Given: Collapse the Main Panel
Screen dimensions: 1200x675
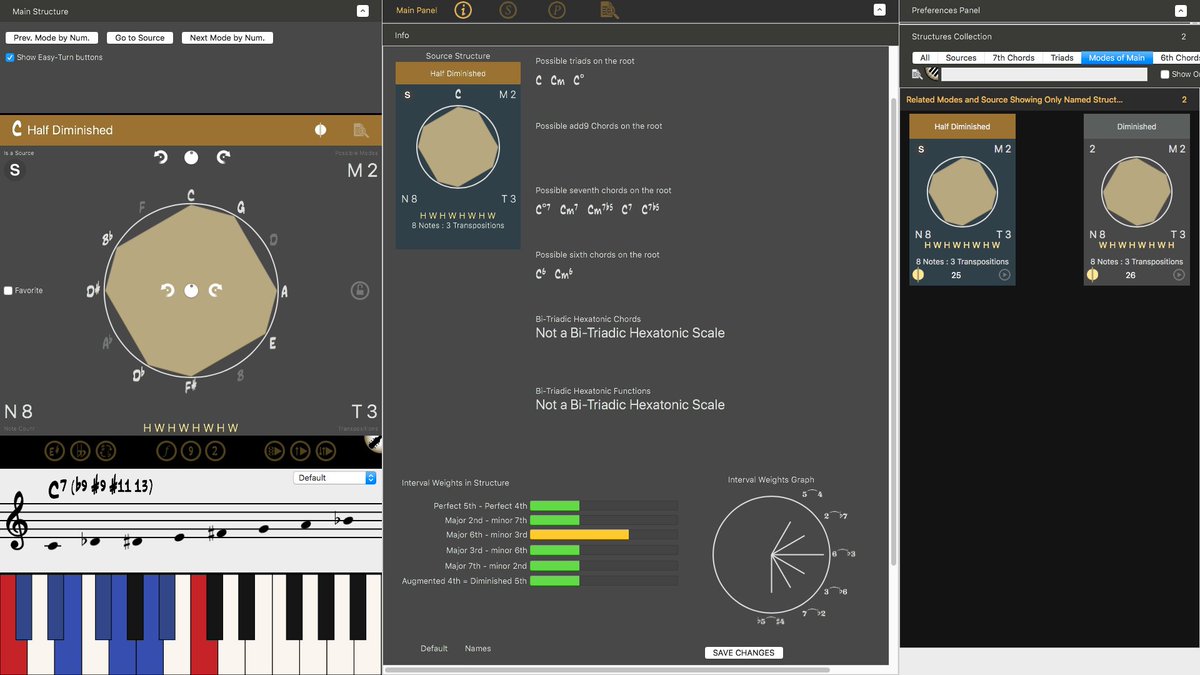Looking at the screenshot, I should pos(879,11).
